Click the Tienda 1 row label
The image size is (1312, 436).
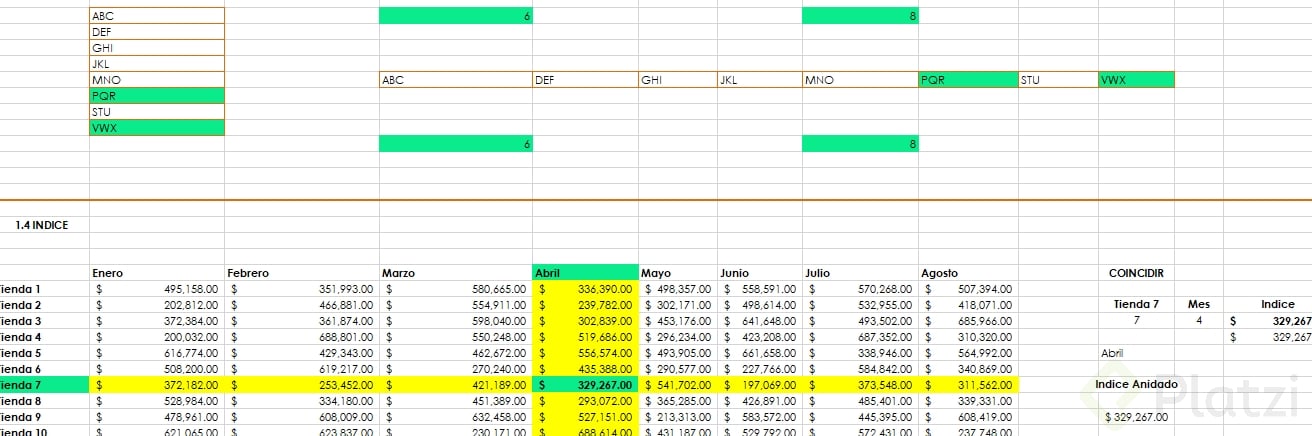(x=45, y=289)
